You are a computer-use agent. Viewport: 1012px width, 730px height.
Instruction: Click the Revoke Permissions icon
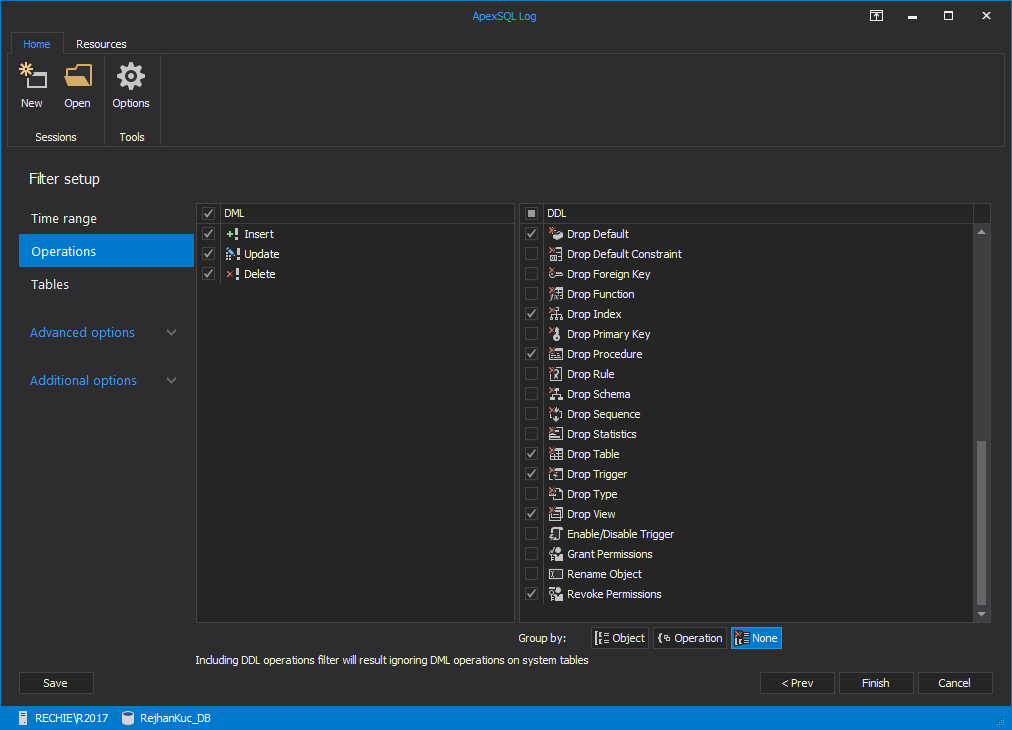pos(556,594)
